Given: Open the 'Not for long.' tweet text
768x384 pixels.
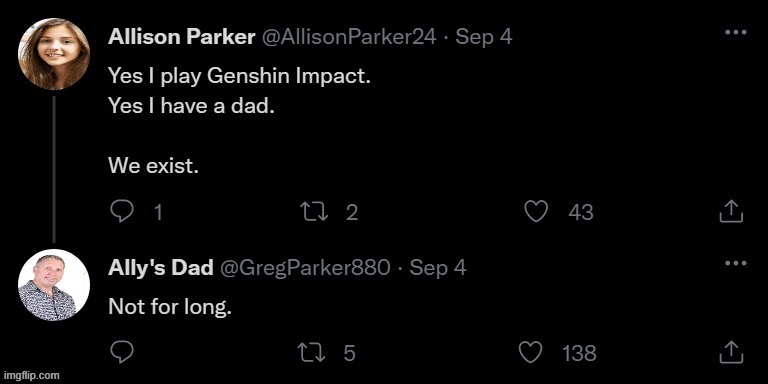Looking at the screenshot, I should point(169,307).
